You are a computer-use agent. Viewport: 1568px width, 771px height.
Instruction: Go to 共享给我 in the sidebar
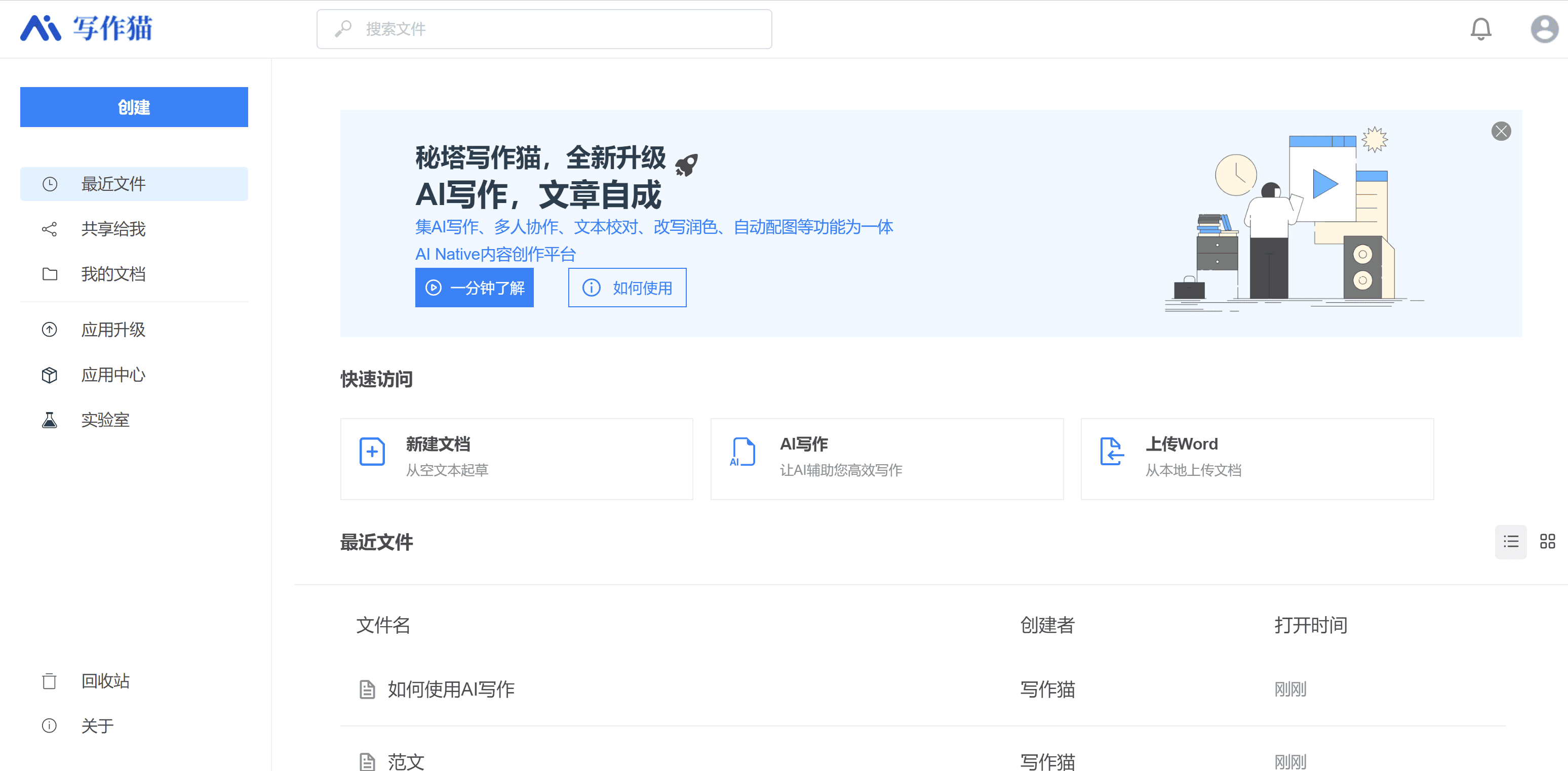113,229
